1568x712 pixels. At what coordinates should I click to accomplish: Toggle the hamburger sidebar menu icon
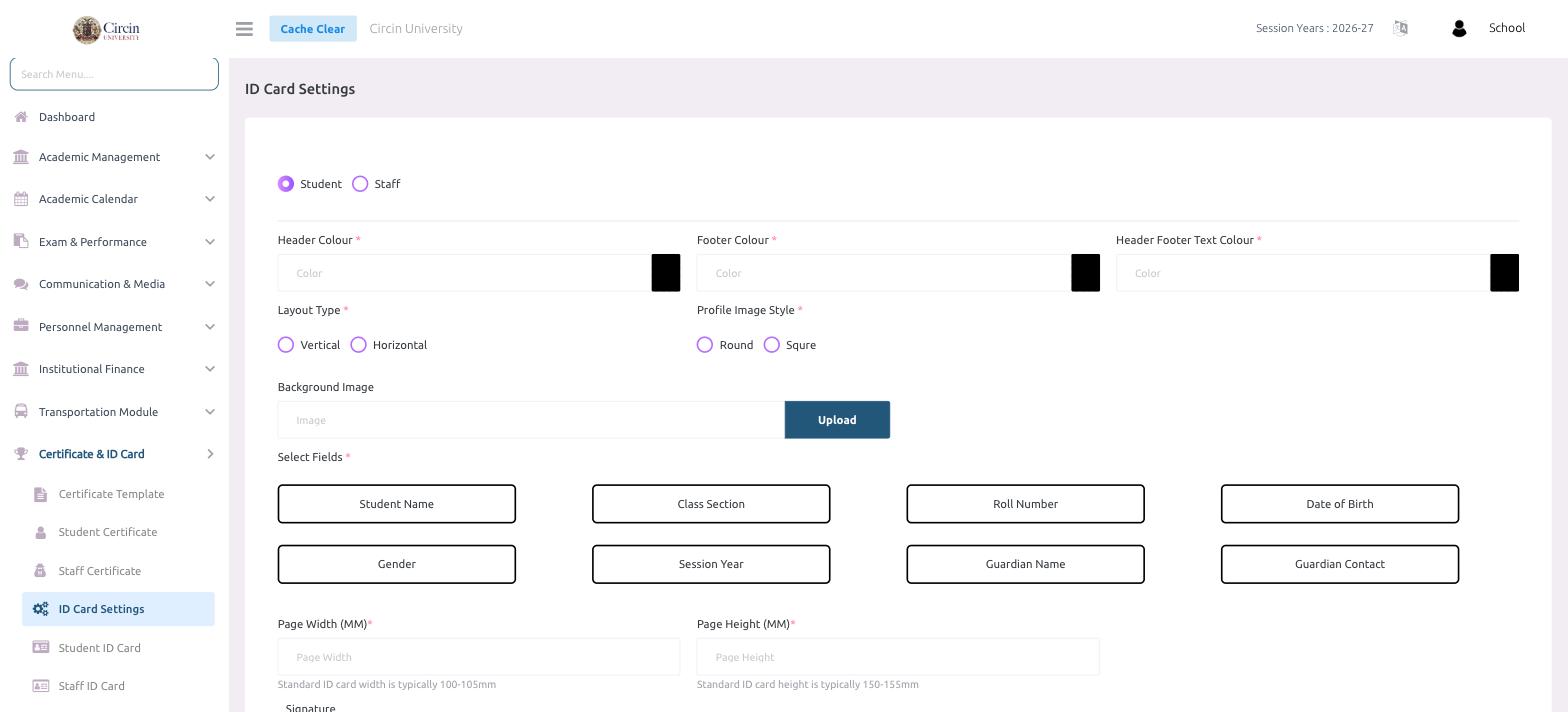tap(244, 29)
